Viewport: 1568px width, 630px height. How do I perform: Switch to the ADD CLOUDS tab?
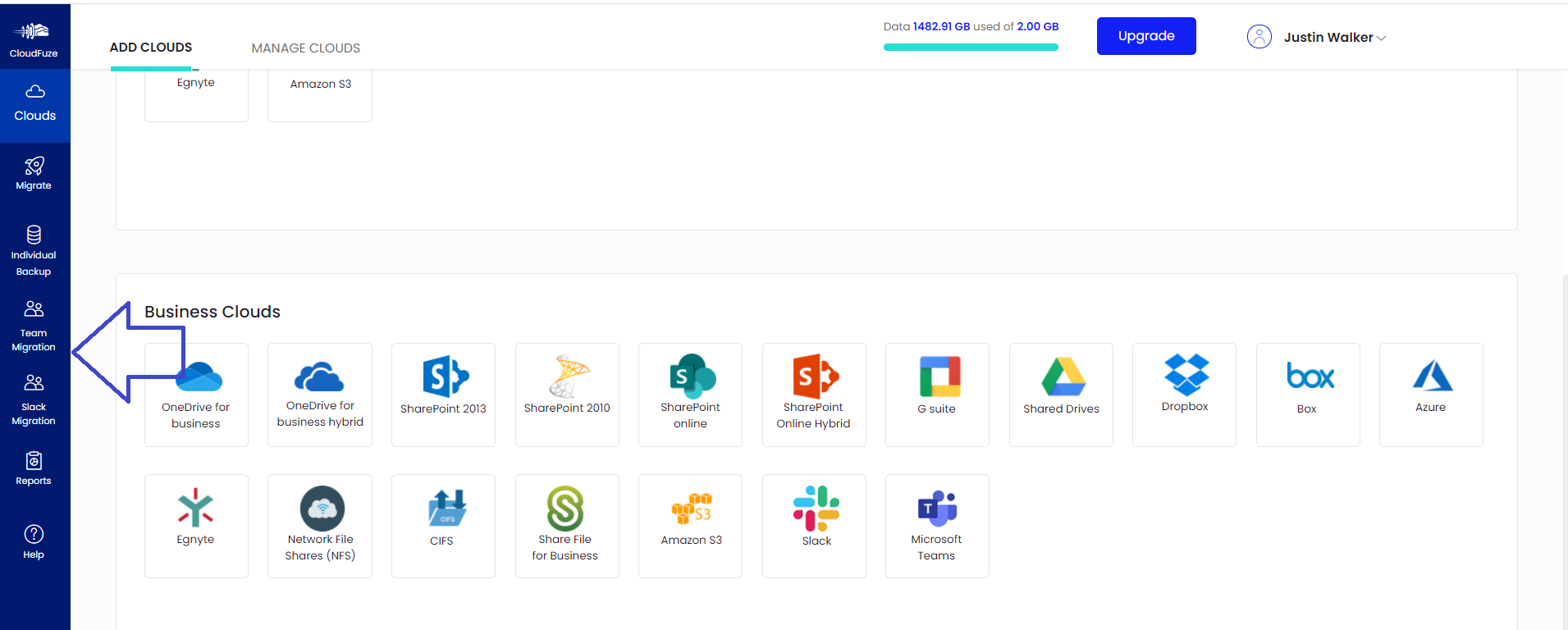coord(151,48)
